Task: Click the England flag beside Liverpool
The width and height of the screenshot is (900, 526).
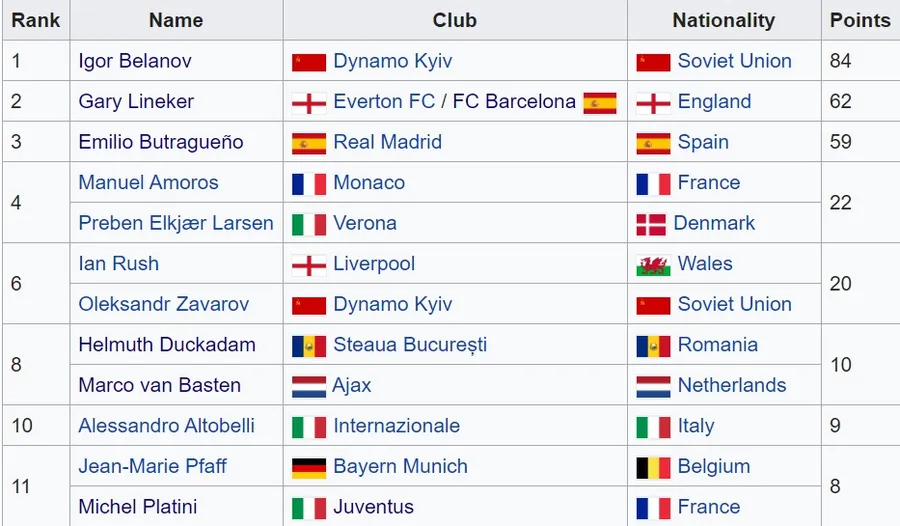Action: pos(309,265)
